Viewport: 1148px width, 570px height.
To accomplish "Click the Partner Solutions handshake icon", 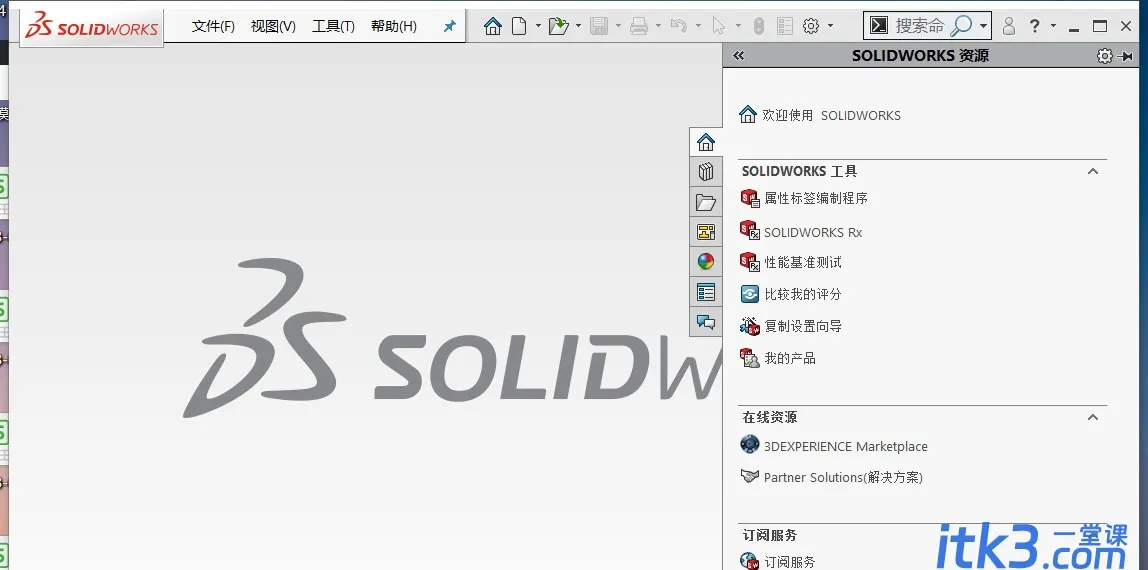I will [750, 476].
